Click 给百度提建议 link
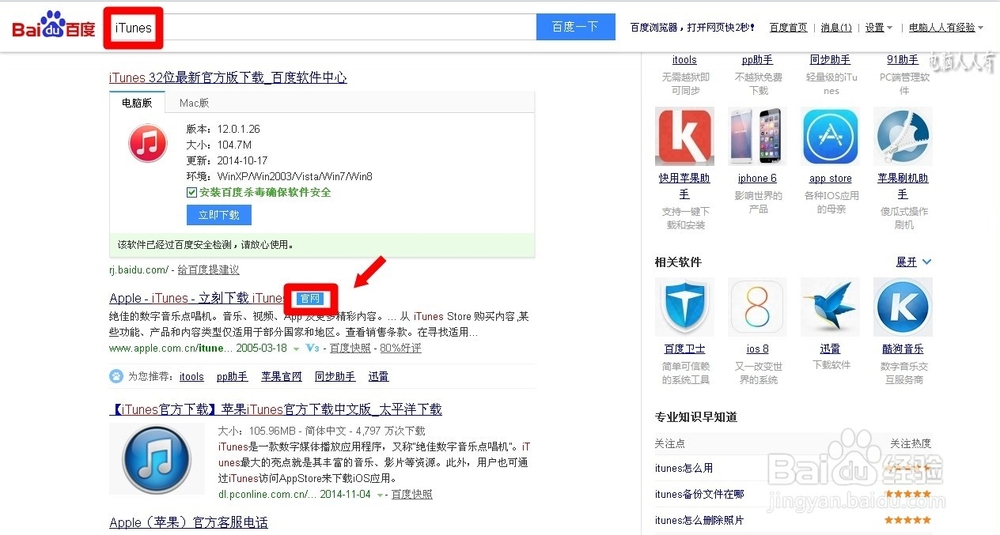 point(208,270)
